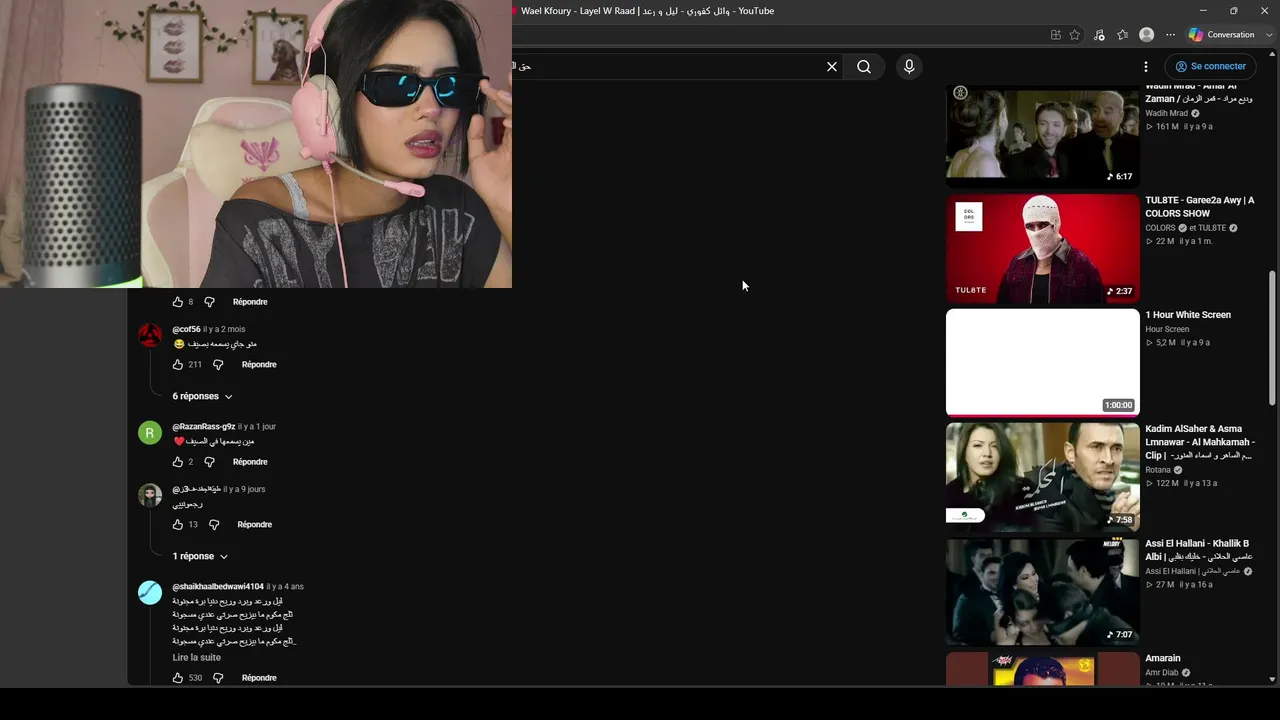Reply to the comment with 13 likes
This screenshot has width=1280, height=720.
tap(255, 524)
